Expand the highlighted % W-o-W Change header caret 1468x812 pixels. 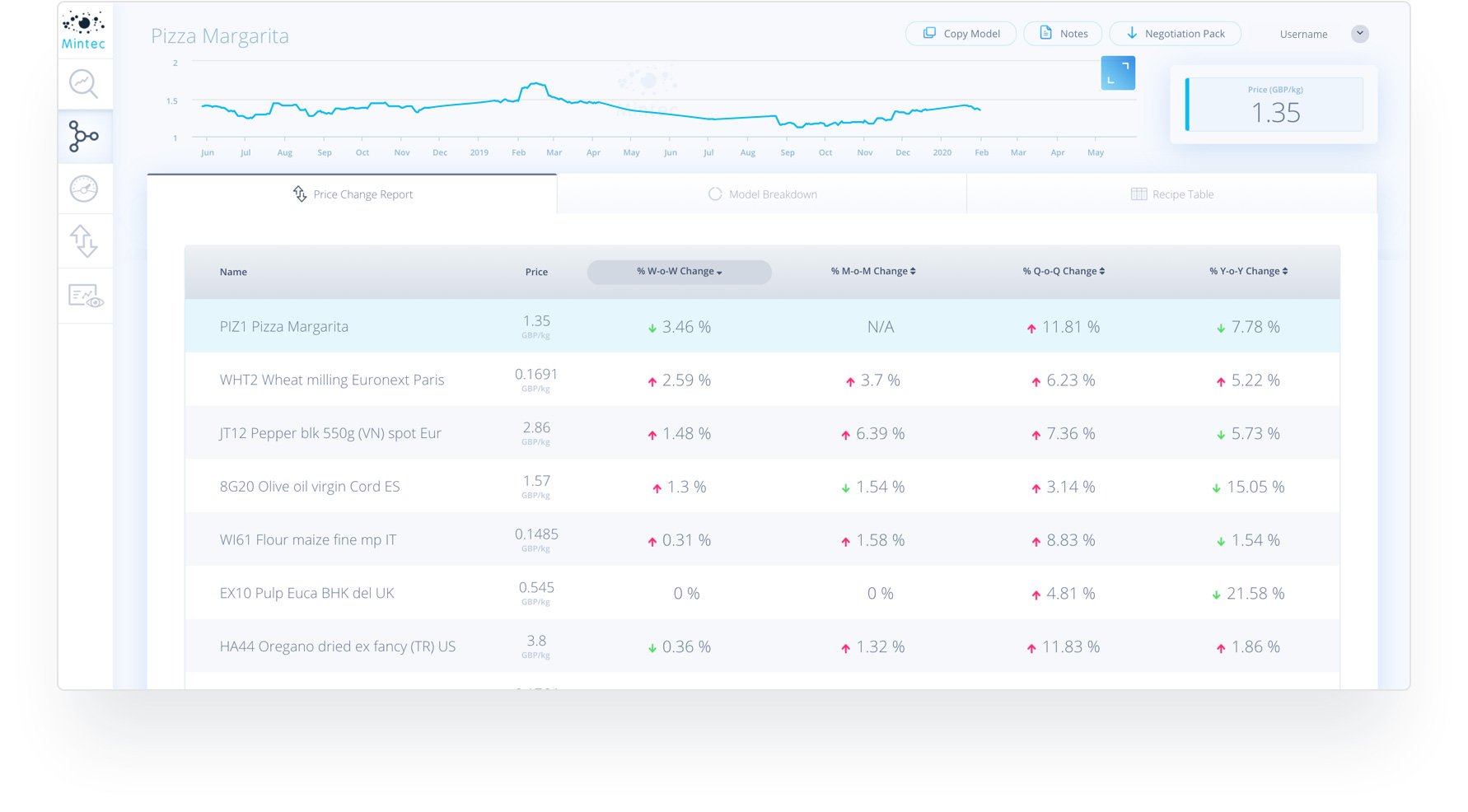[x=721, y=273]
